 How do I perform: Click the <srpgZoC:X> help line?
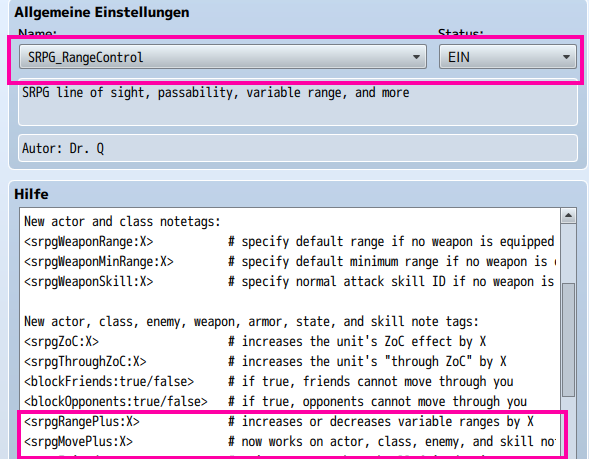tap(255, 341)
